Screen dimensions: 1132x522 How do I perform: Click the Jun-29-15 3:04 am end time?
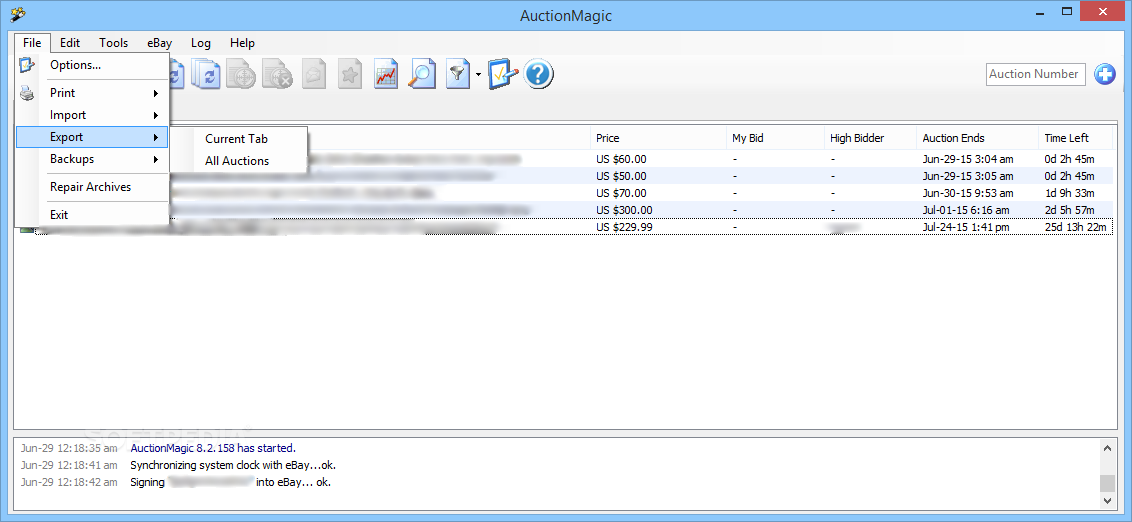point(968,159)
